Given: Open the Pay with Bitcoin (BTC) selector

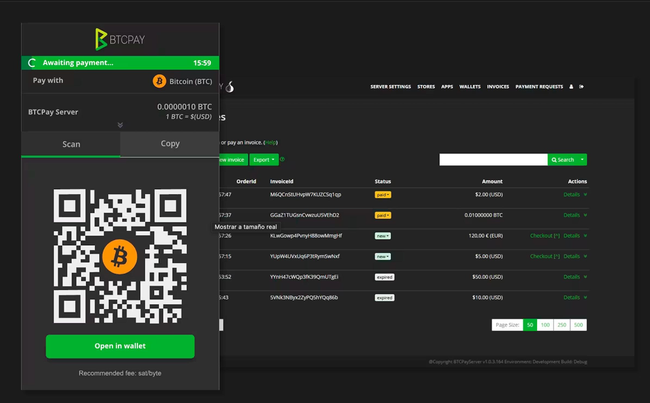Looking at the screenshot, I should (x=182, y=81).
